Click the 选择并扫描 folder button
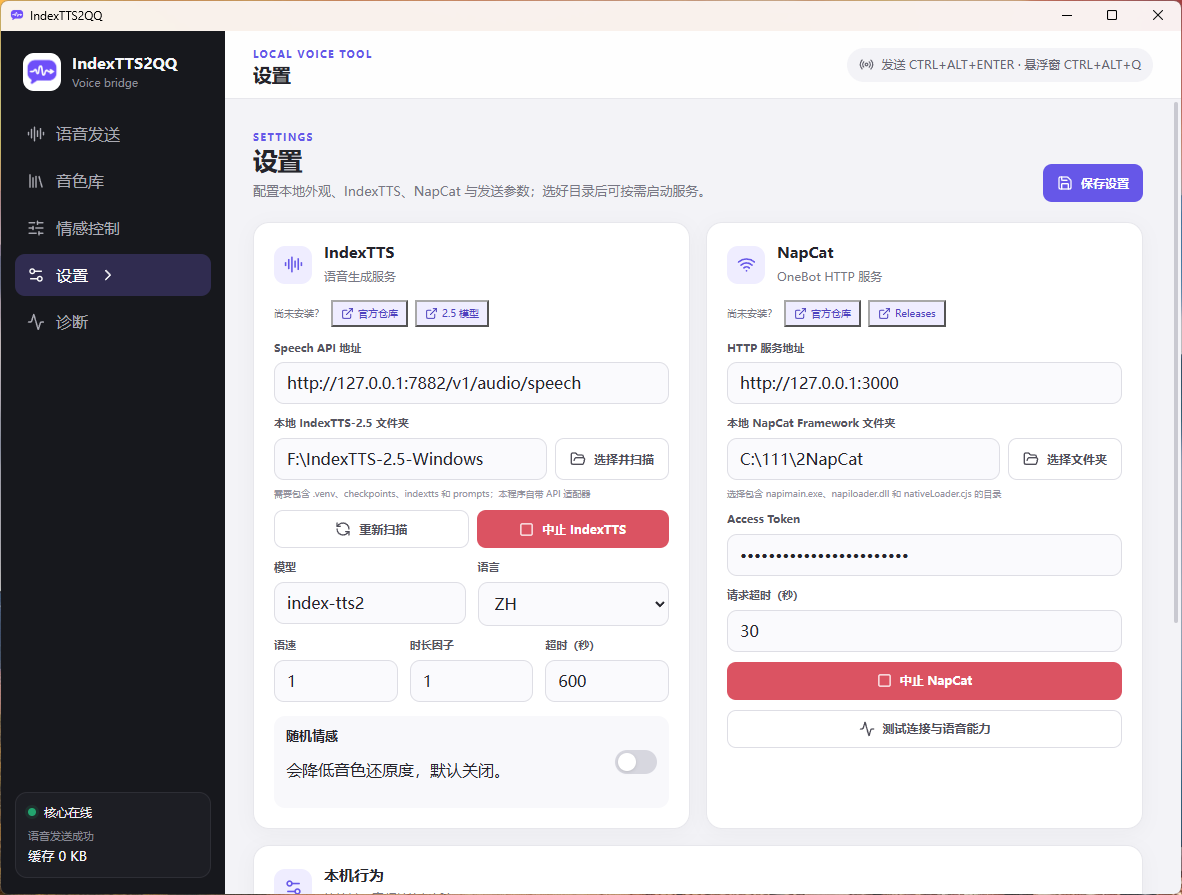 pos(612,459)
